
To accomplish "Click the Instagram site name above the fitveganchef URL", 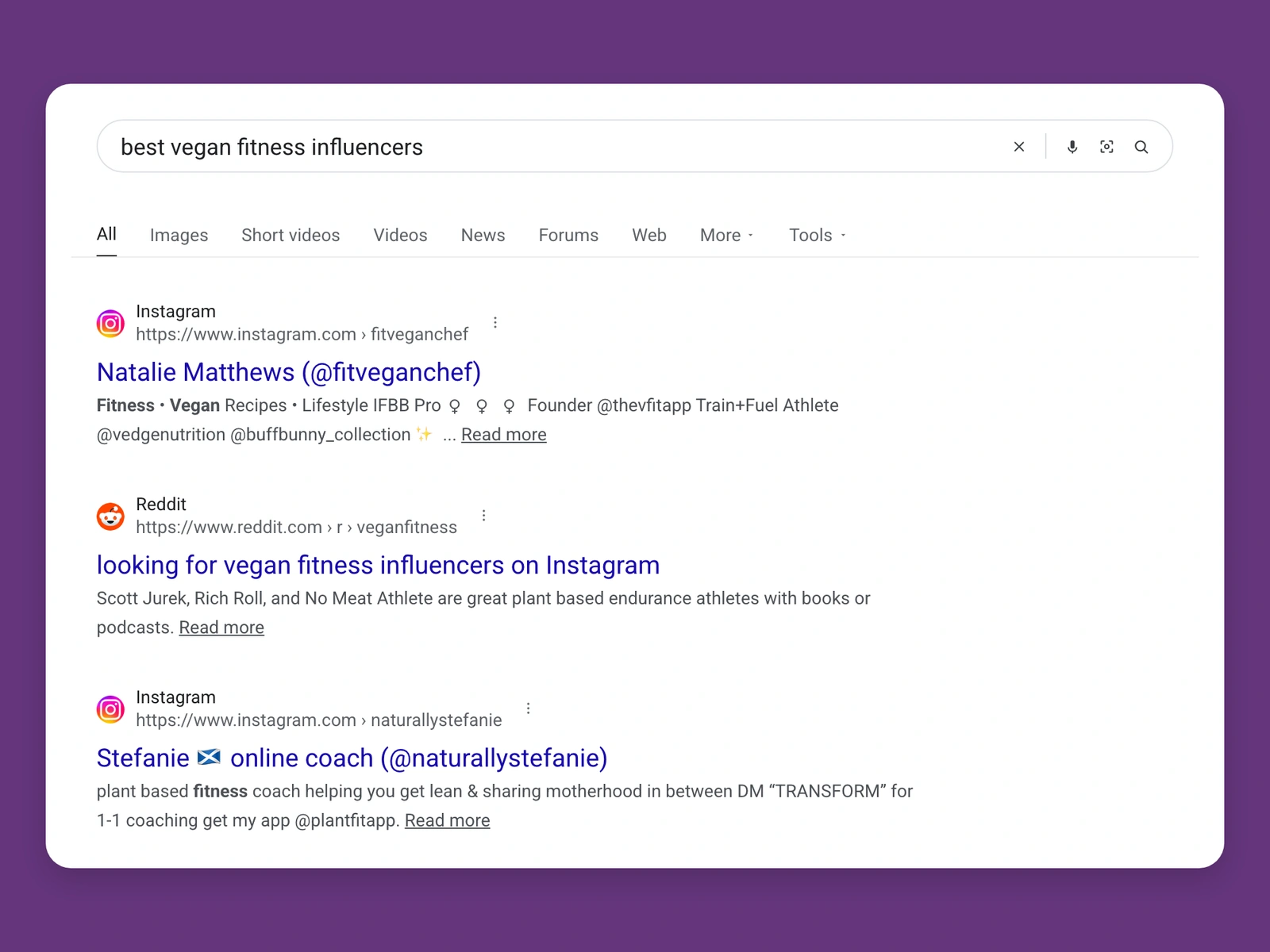I will pos(175,312).
